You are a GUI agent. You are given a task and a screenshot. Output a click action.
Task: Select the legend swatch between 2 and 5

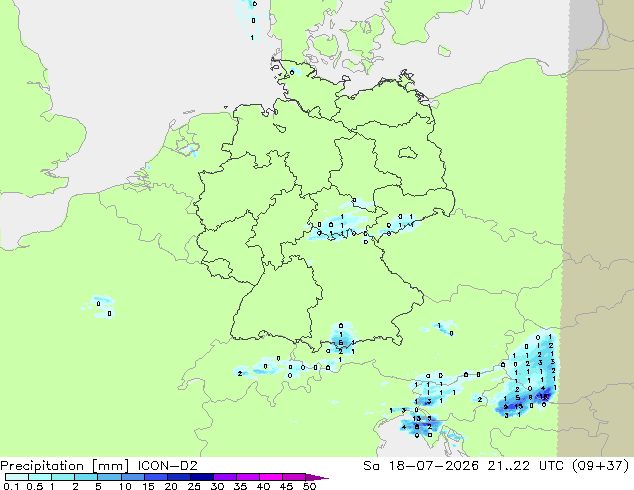[86, 477]
